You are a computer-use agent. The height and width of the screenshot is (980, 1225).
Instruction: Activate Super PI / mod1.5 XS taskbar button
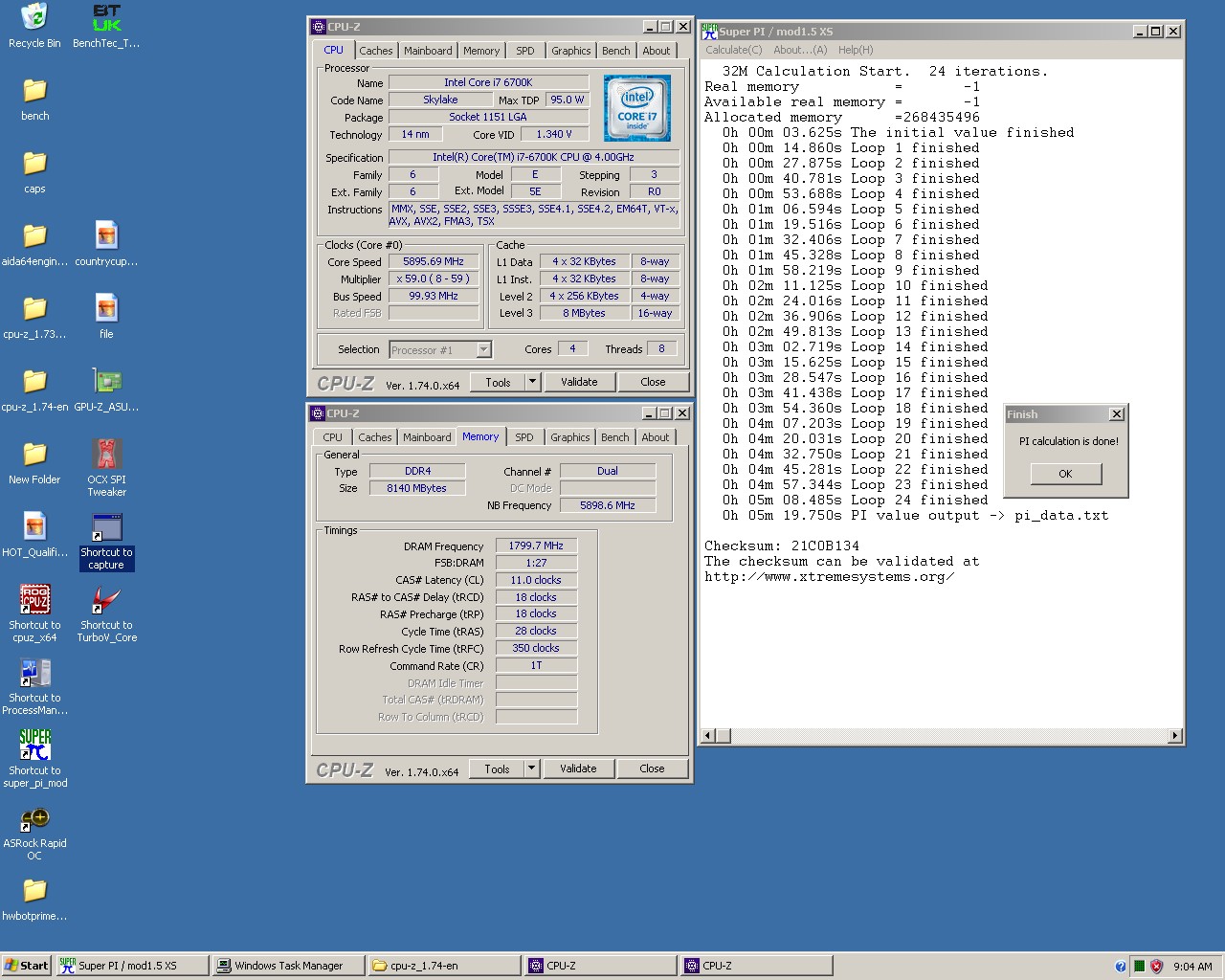(132, 966)
